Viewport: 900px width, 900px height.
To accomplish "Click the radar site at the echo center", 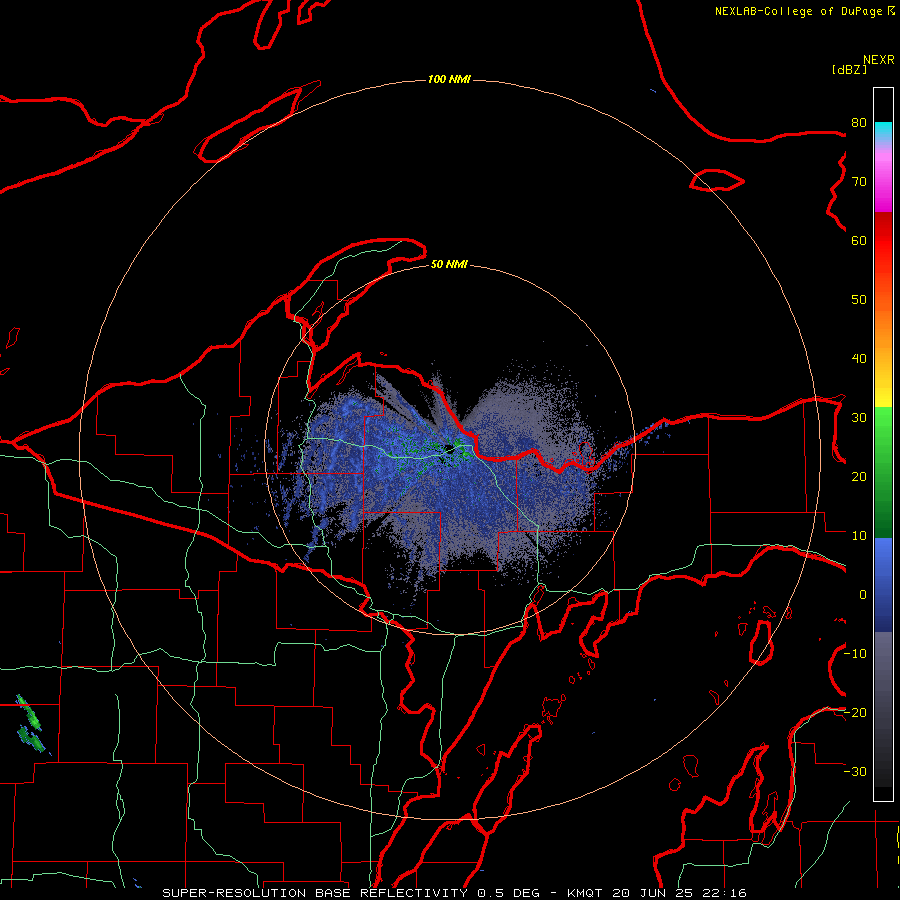I will point(449,450).
